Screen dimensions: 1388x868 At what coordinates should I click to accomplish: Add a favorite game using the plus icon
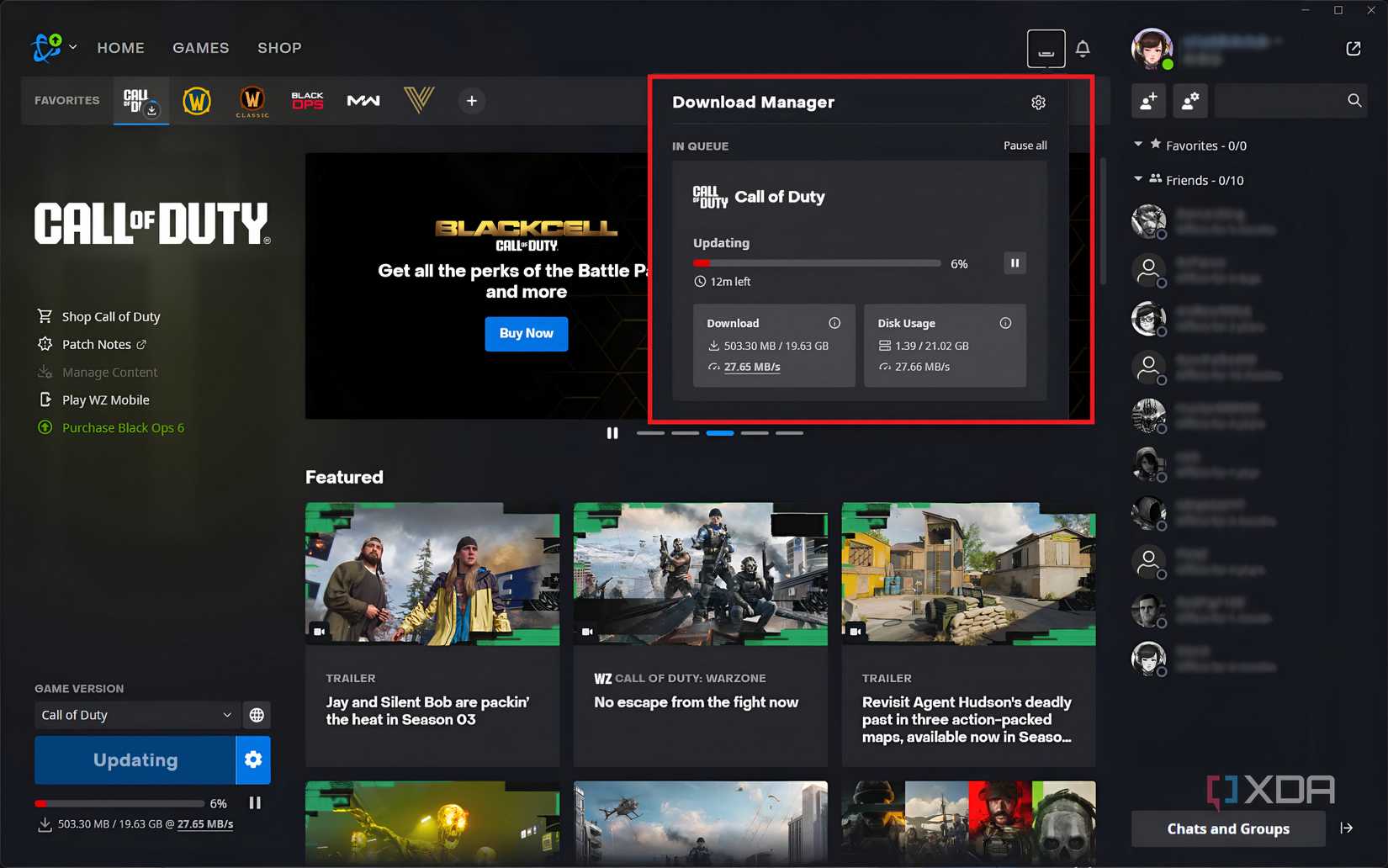tap(471, 100)
